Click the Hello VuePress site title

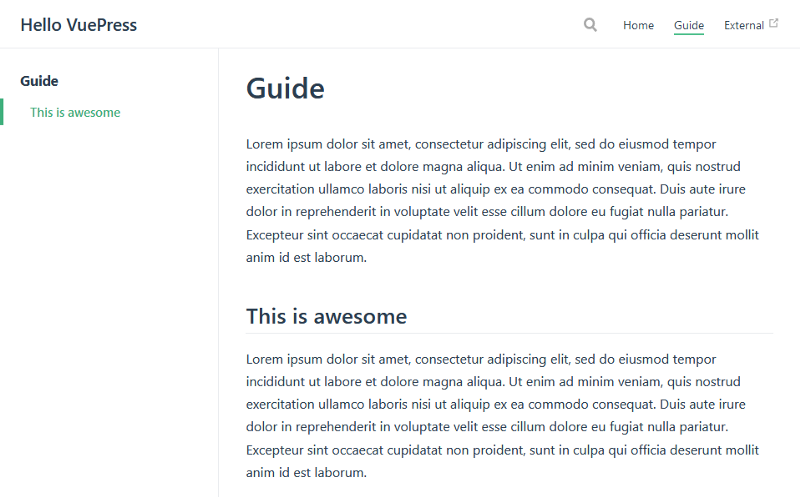[x=79, y=25]
